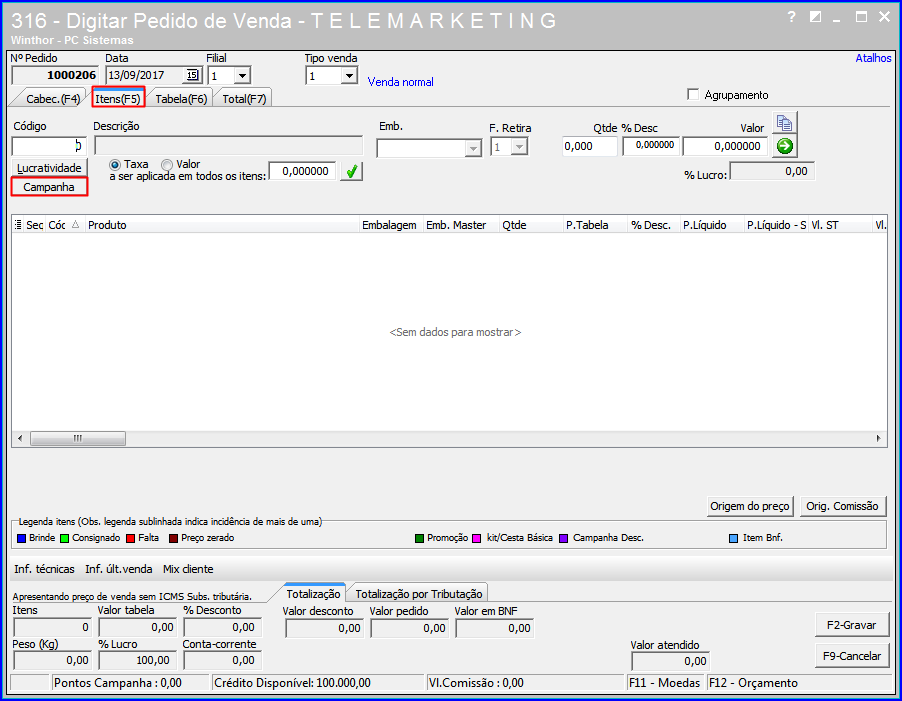Open the grid column chooser icon

(18, 225)
